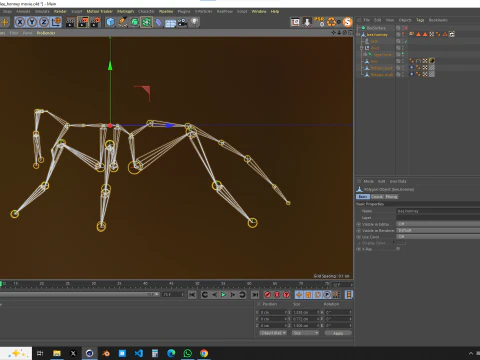
Task: Open Use Color dropdown
Action: (438, 237)
